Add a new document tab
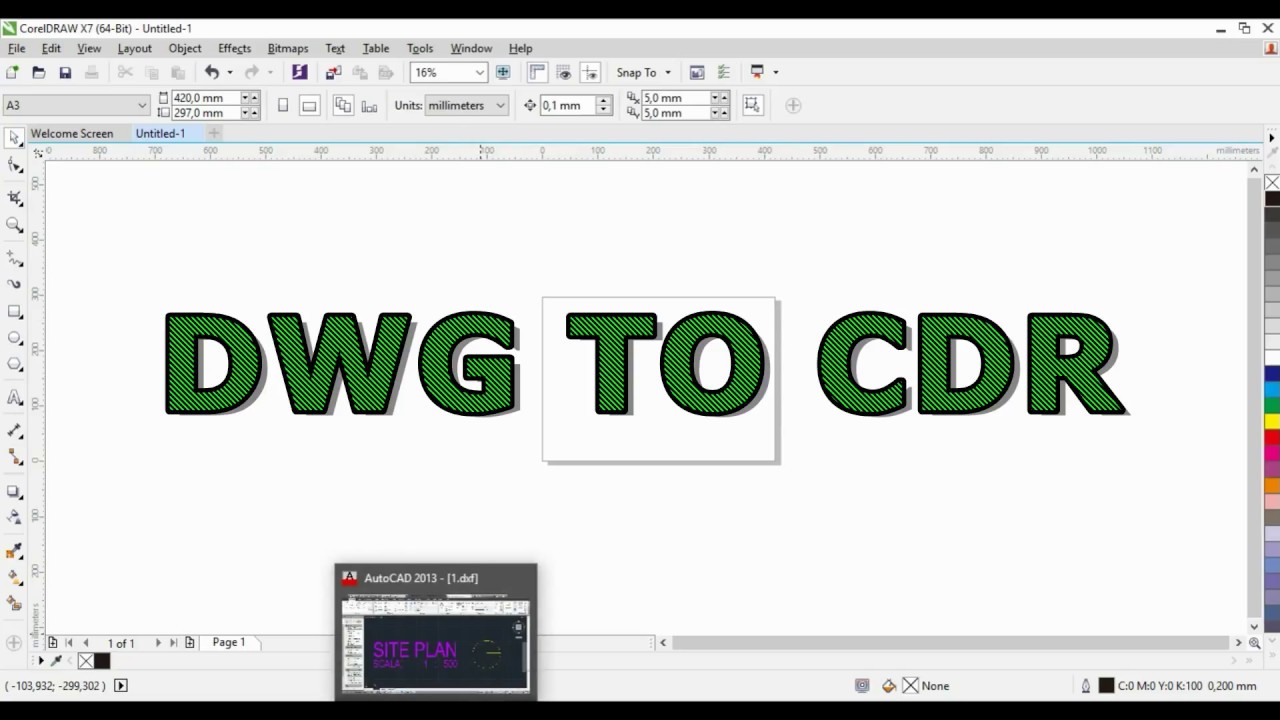Screen dimensions: 1280x720 tap(214, 133)
